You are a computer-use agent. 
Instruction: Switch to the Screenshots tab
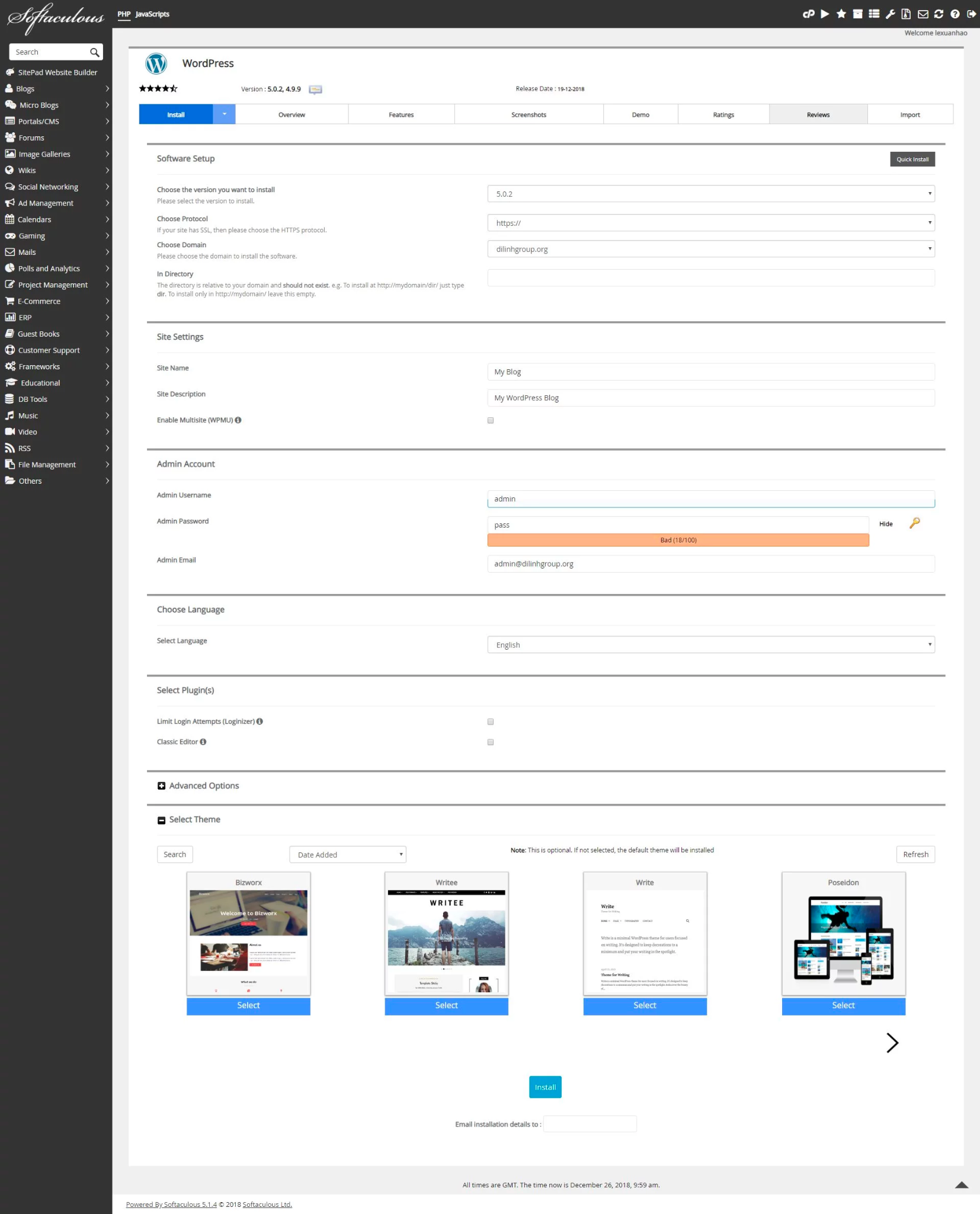(x=529, y=114)
